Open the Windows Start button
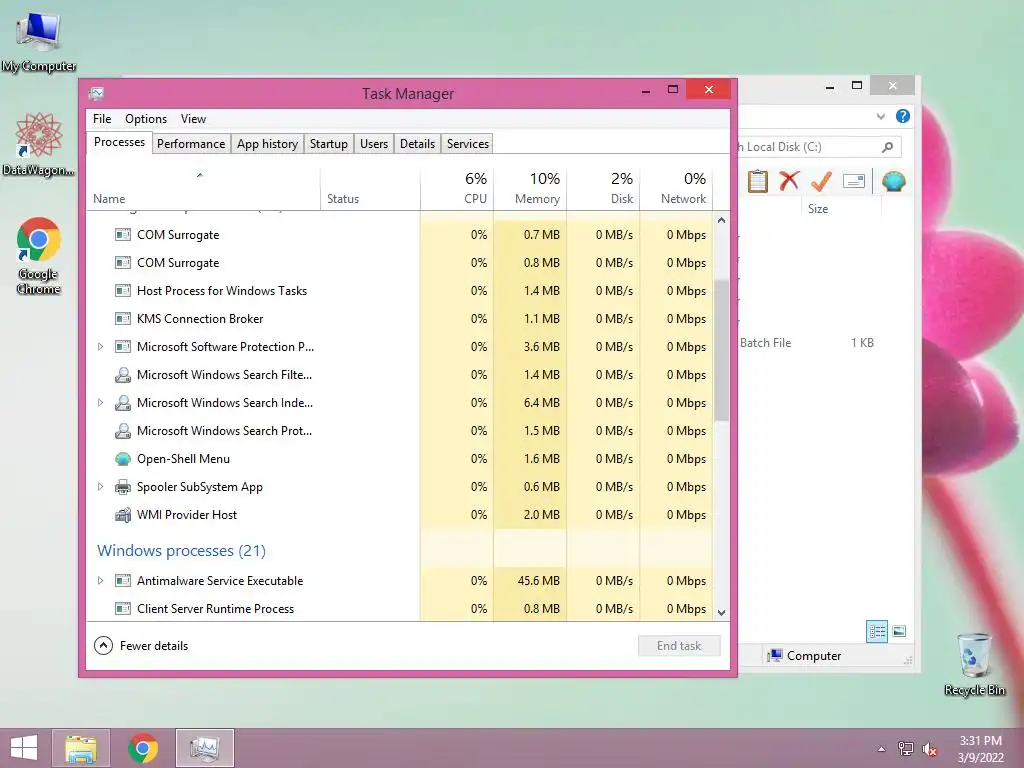This screenshot has width=1024, height=768. tap(24, 748)
